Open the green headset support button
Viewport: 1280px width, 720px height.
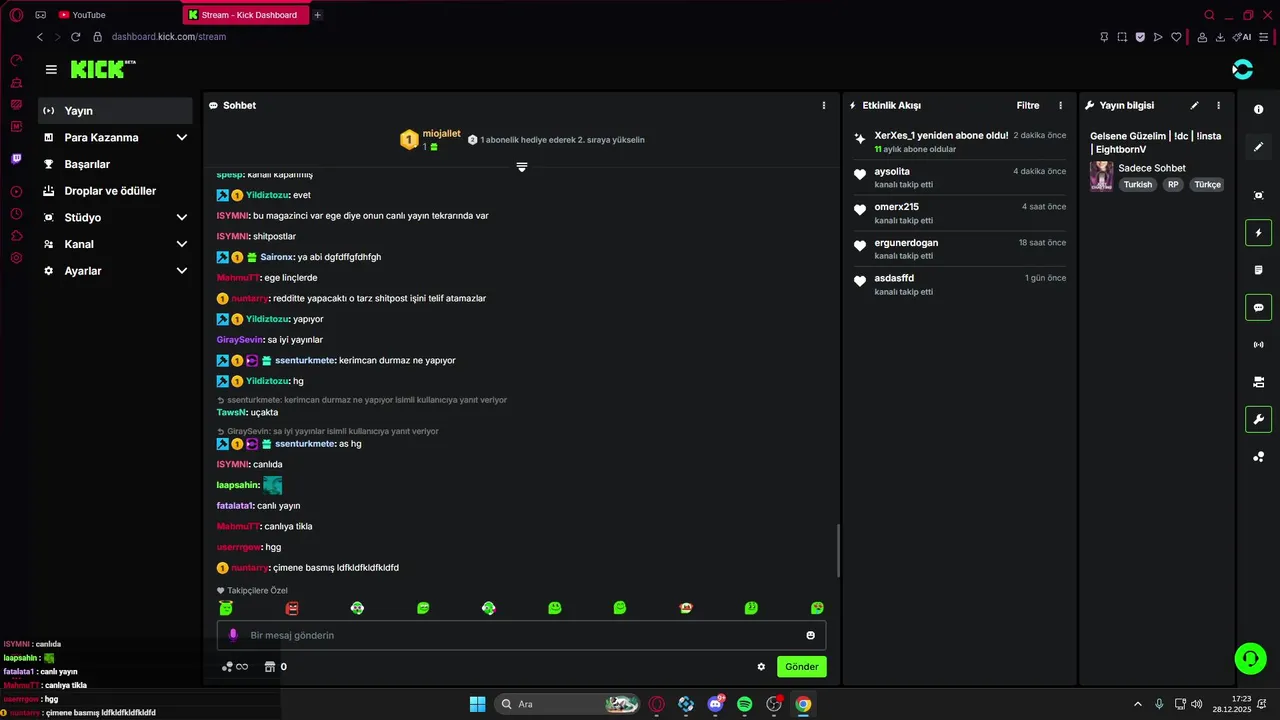pos(1250,658)
